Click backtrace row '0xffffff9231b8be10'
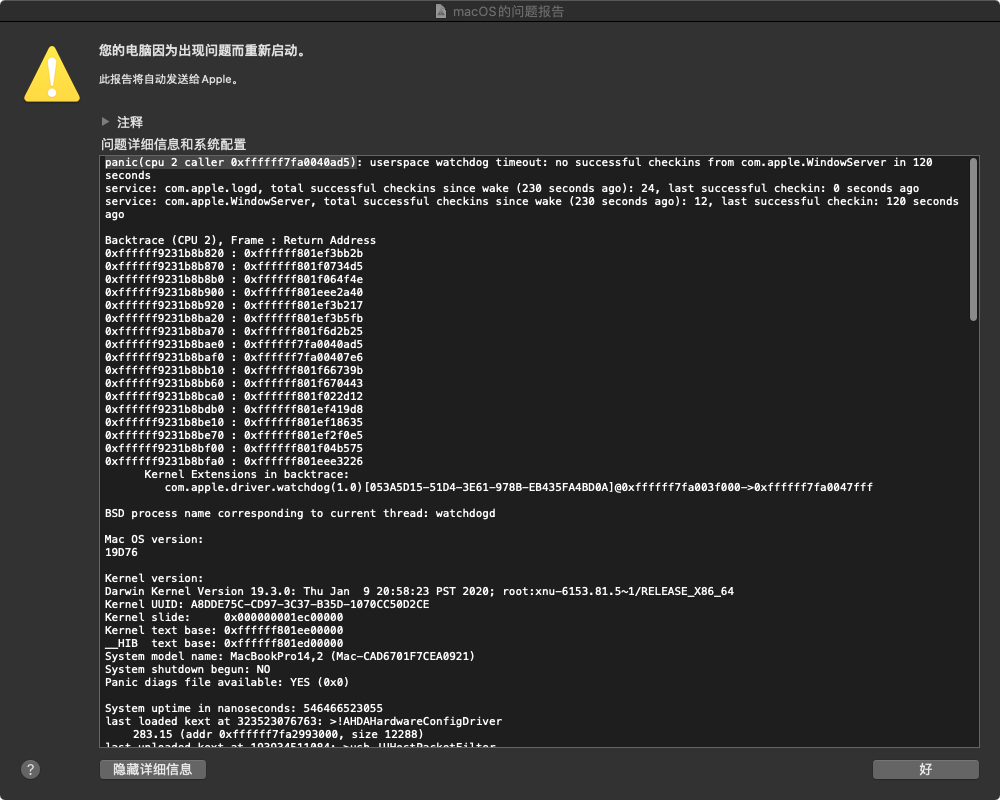 233,422
